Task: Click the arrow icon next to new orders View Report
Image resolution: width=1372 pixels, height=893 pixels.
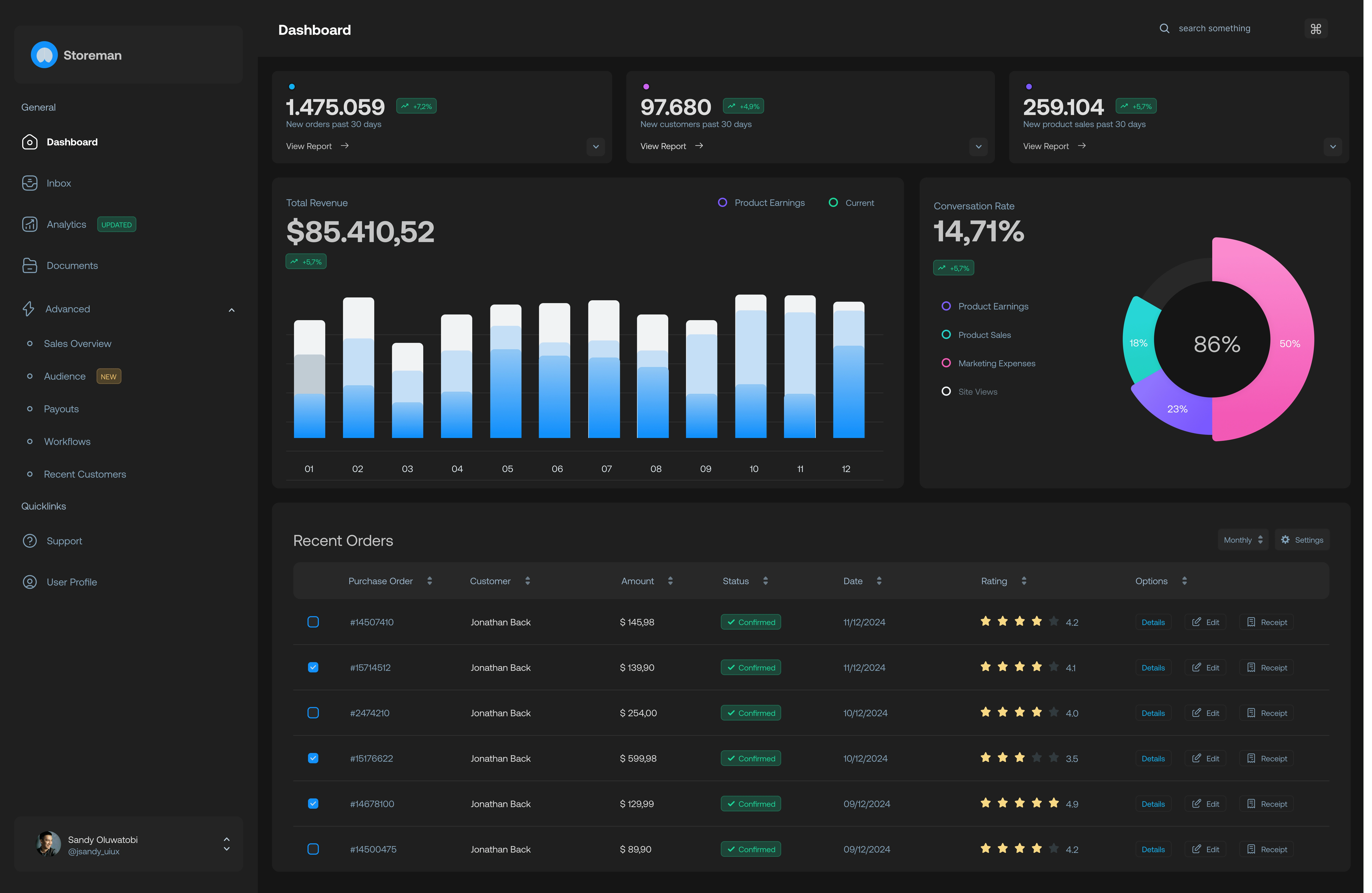Action: [x=345, y=146]
